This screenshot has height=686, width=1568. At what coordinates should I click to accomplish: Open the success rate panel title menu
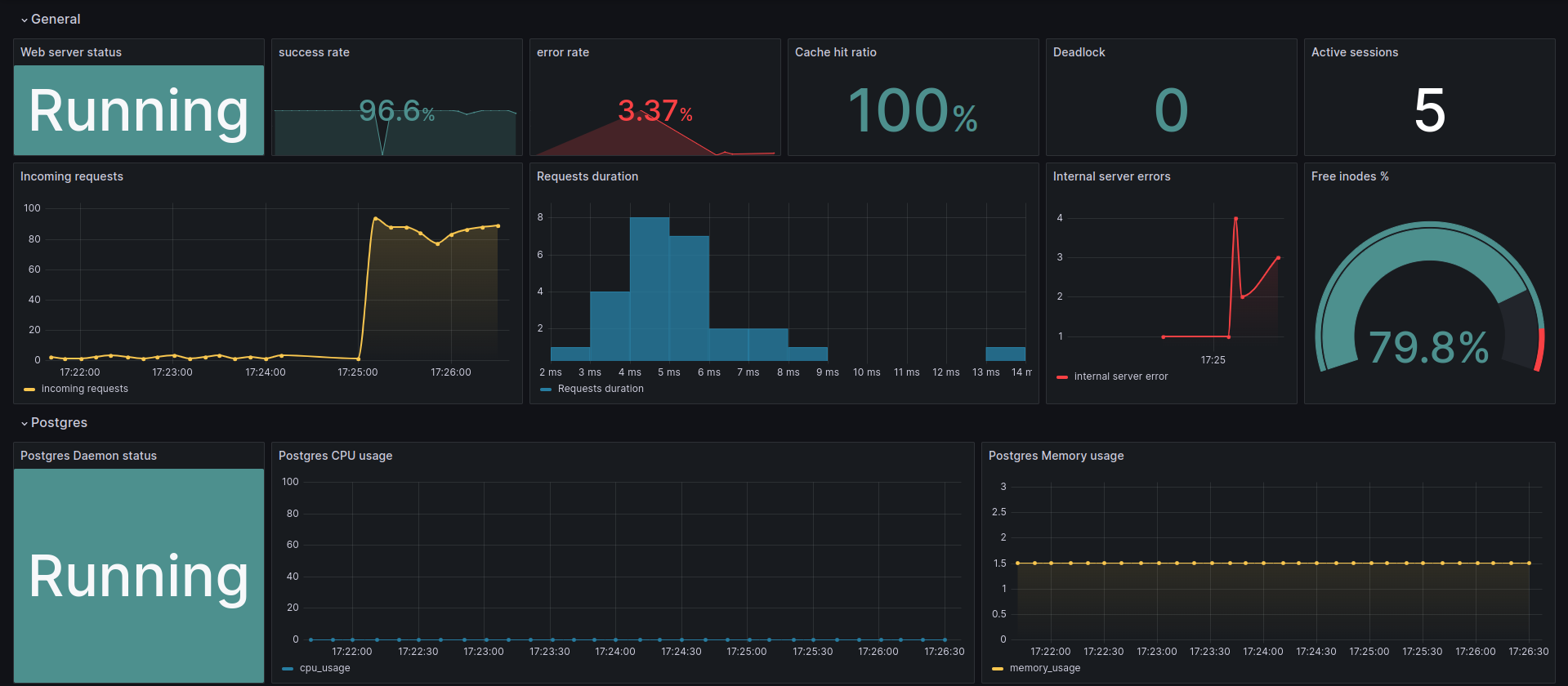[314, 52]
